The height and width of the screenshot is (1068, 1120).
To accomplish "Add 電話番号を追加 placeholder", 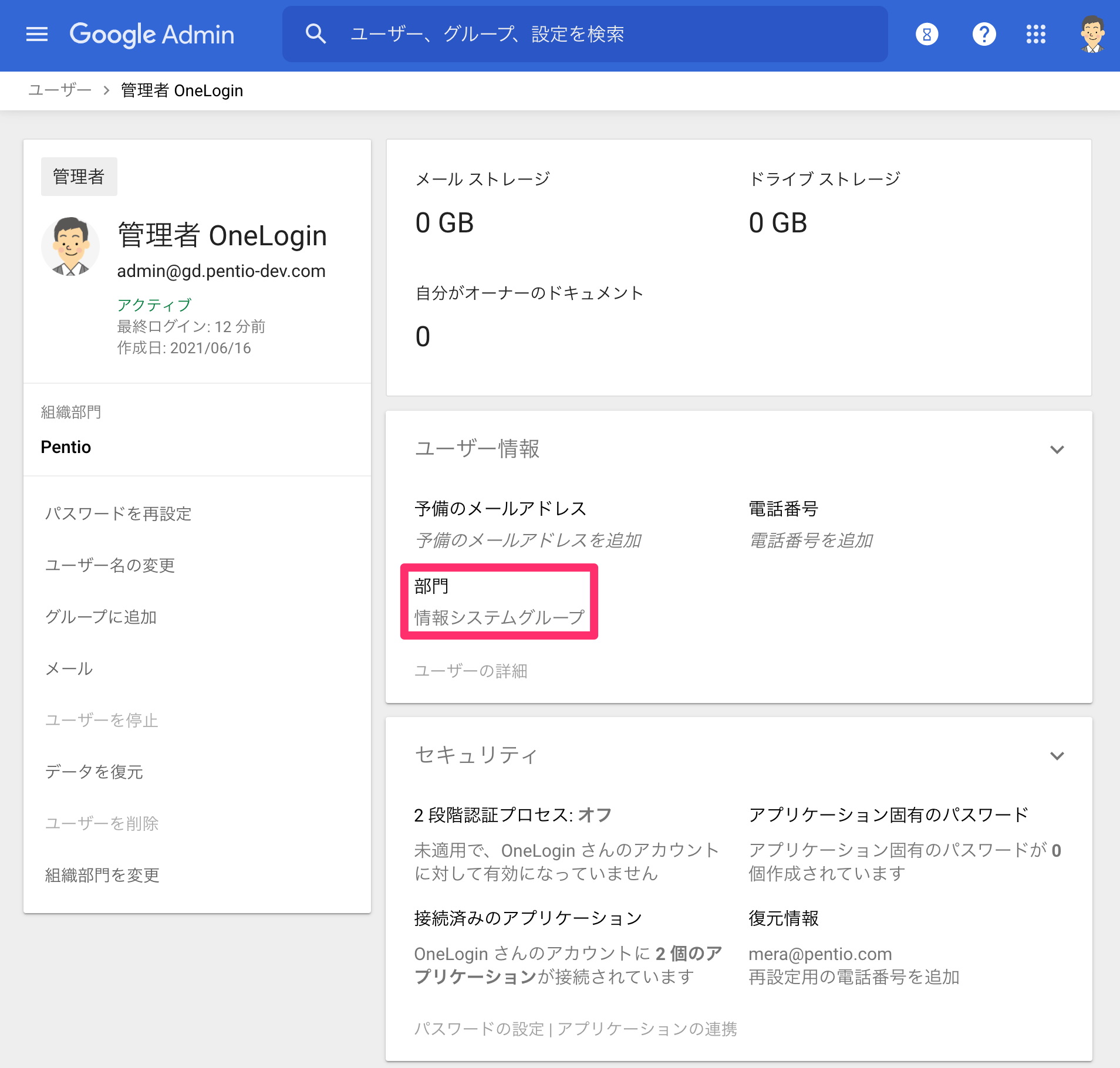I will 811,540.
